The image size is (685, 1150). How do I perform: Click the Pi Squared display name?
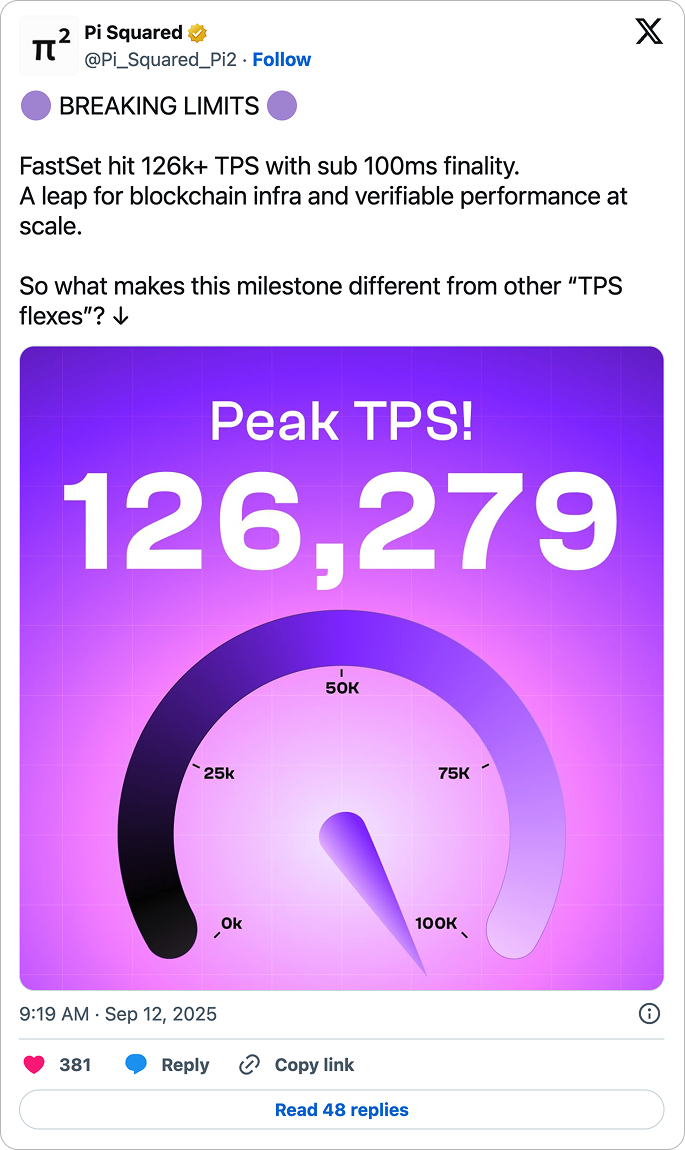[133, 33]
